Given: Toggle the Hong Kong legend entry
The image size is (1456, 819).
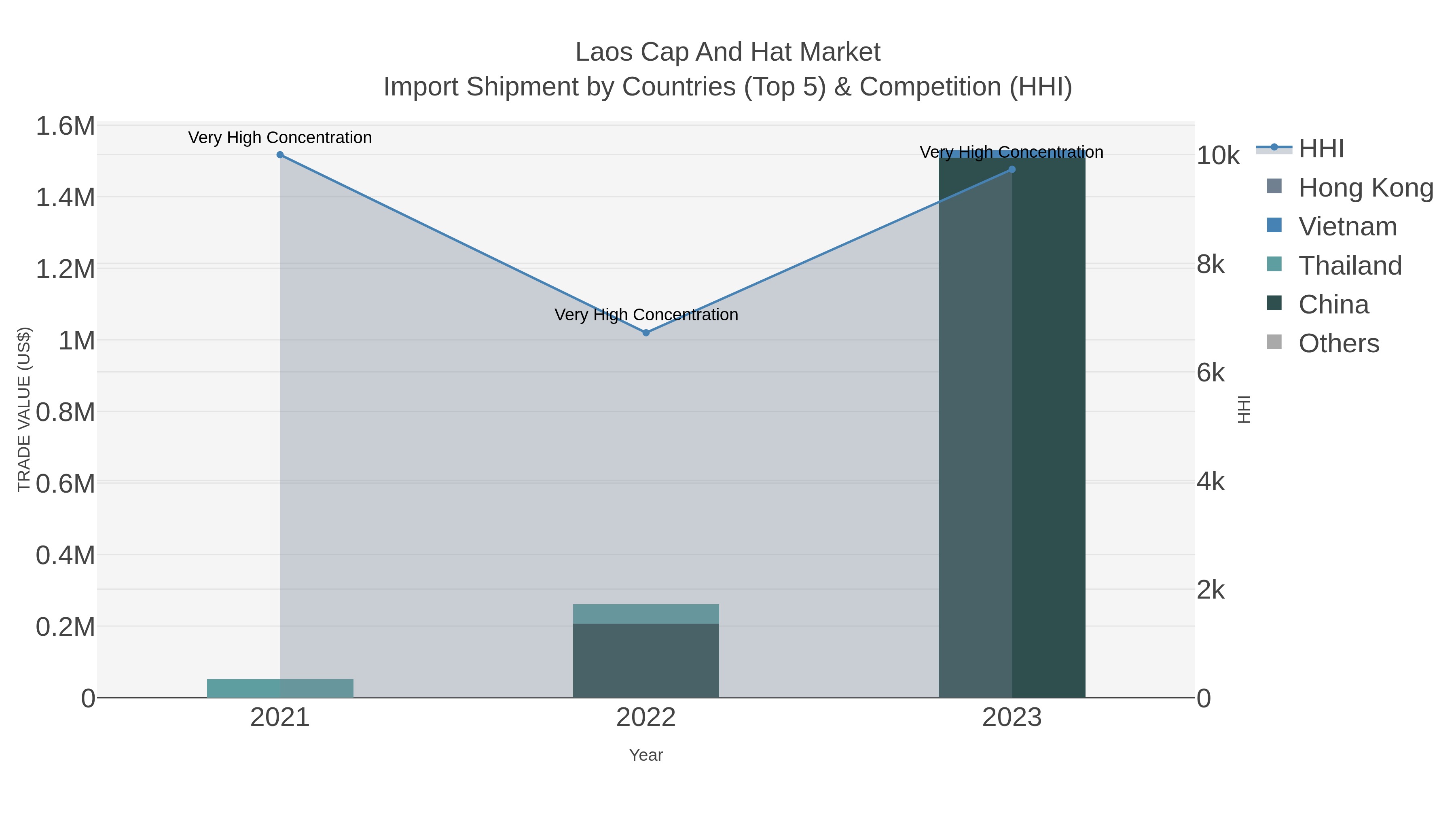Looking at the screenshot, I should click(1350, 188).
